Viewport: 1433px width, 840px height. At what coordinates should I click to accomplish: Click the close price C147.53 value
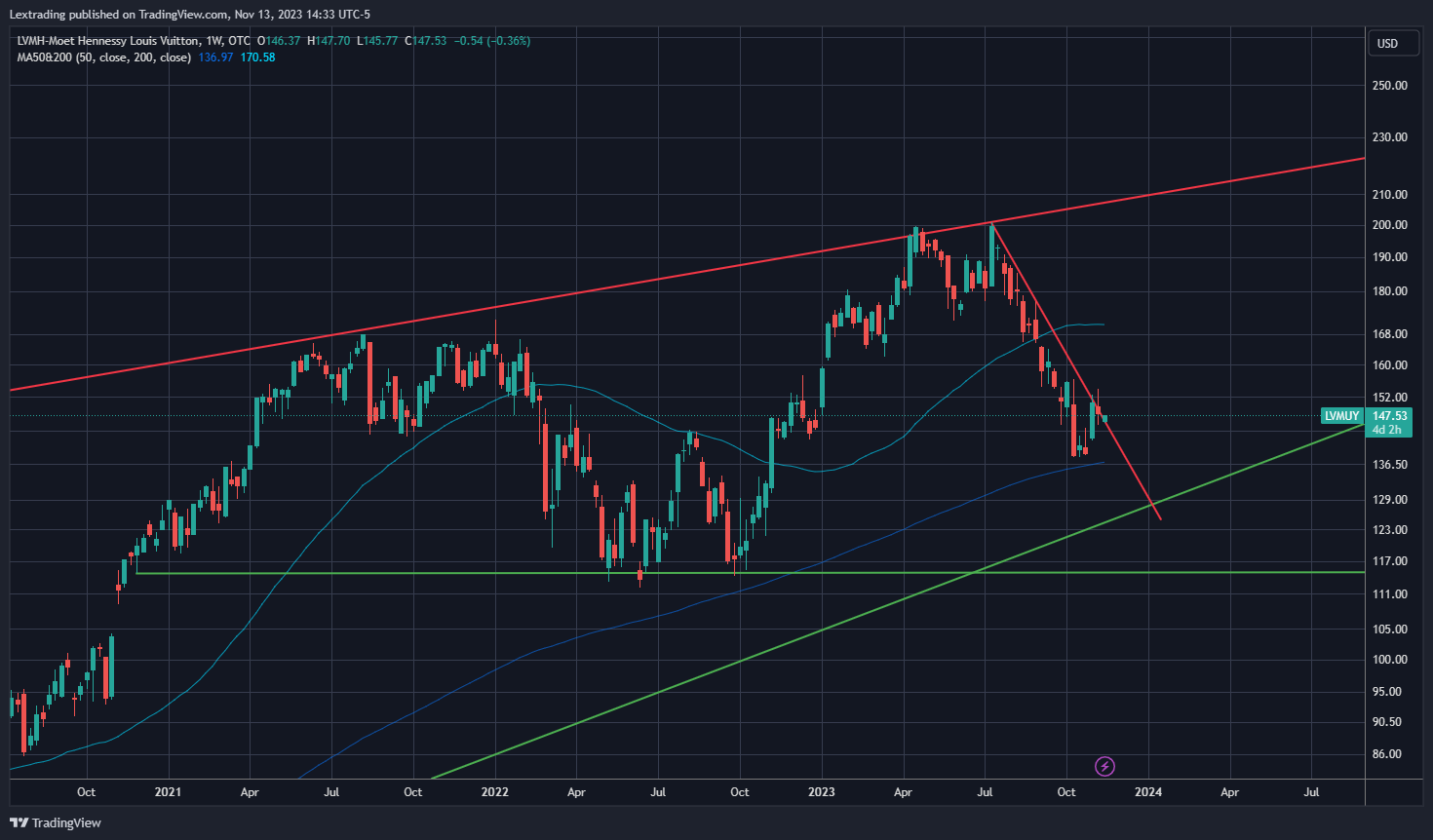(426, 41)
